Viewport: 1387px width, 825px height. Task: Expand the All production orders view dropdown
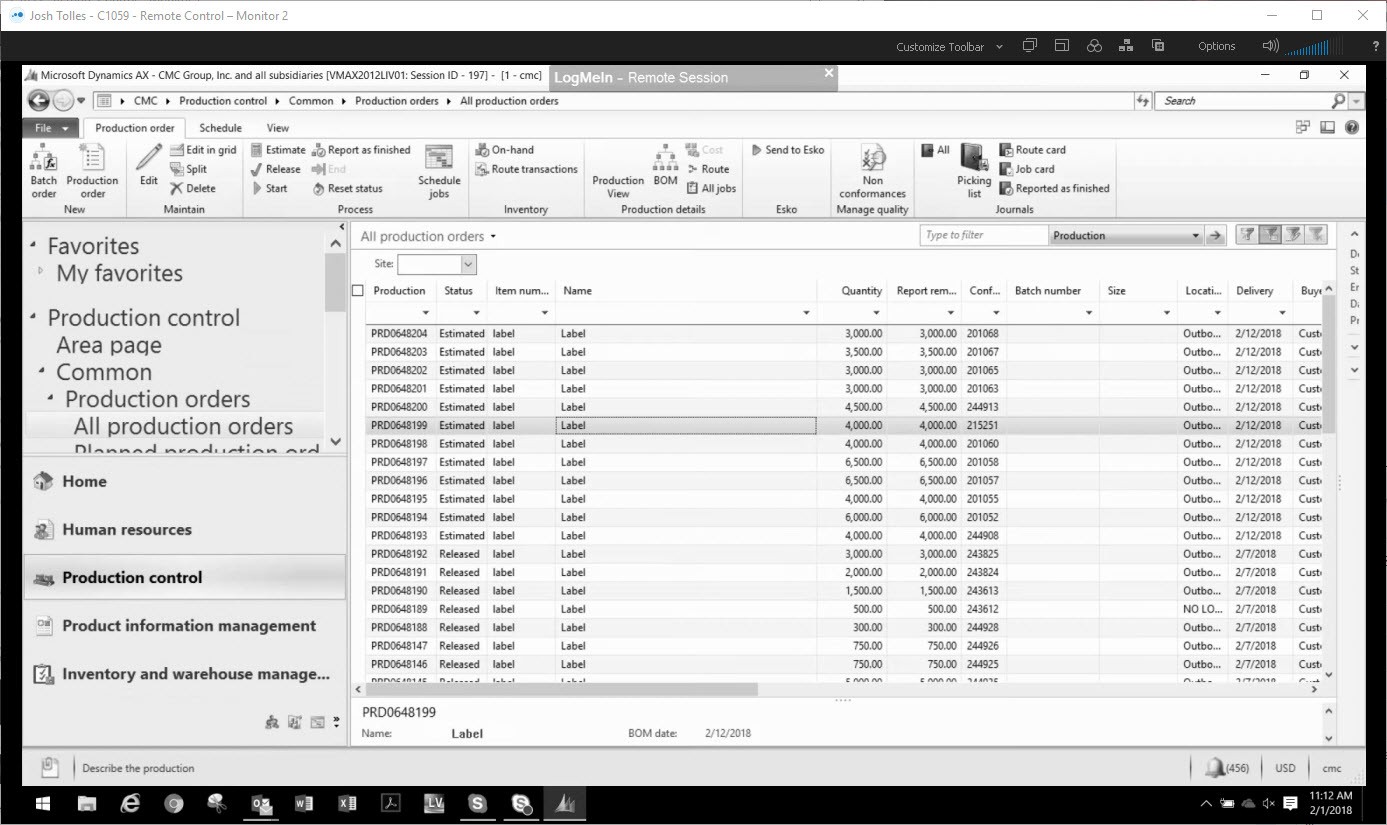pos(493,237)
